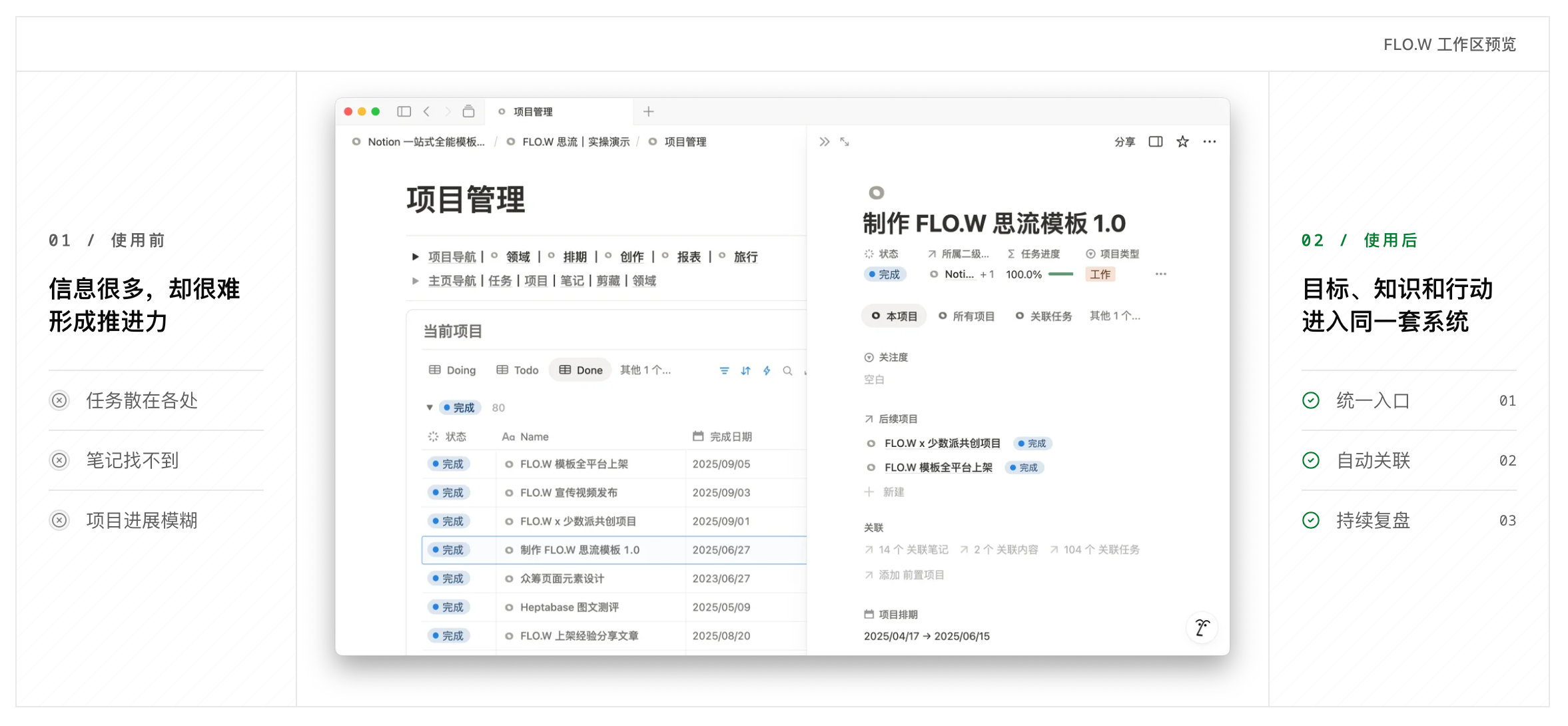Click the plus beside 新建

tap(869, 492)
